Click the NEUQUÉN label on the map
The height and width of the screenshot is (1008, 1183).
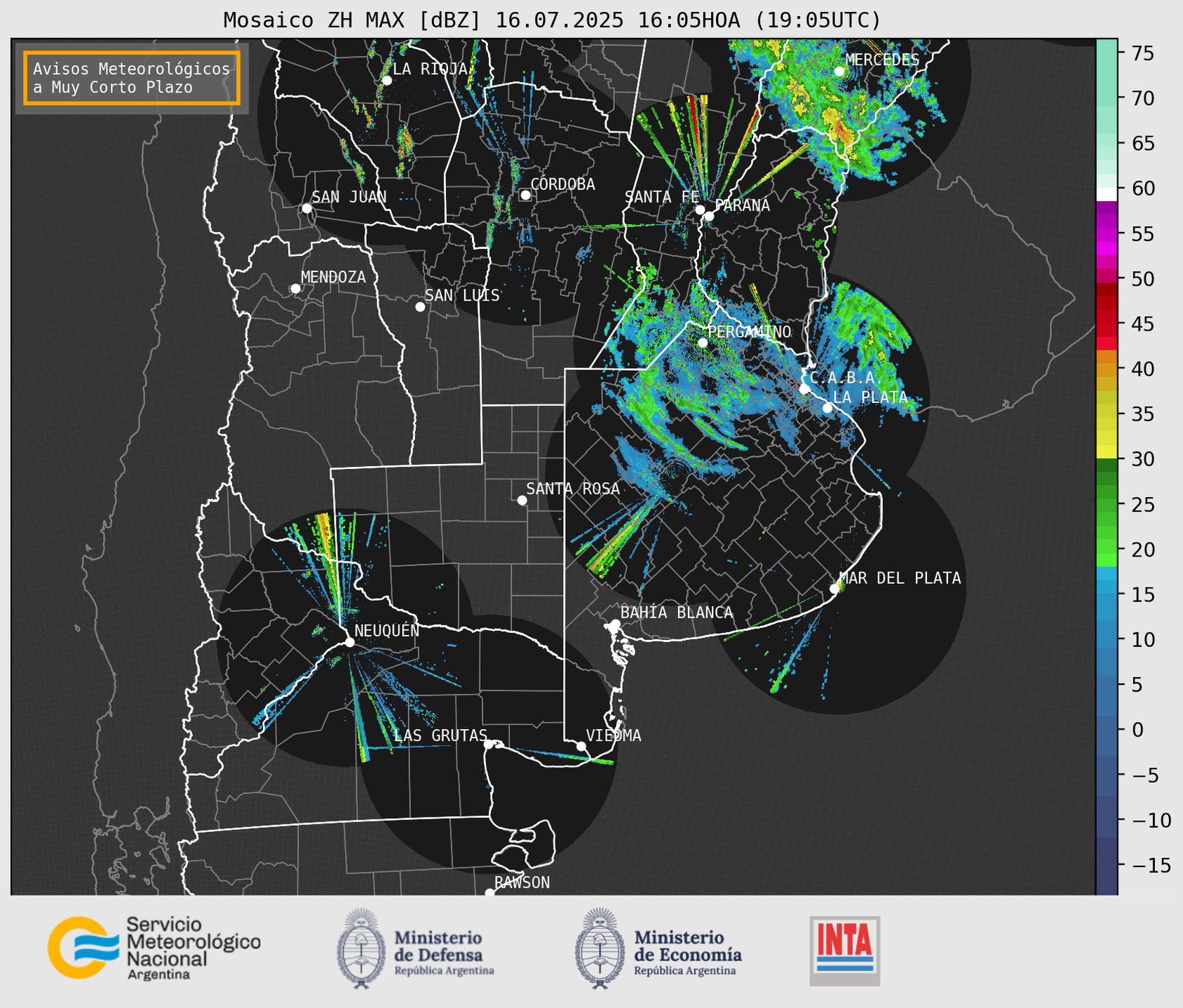click(386, 631)
